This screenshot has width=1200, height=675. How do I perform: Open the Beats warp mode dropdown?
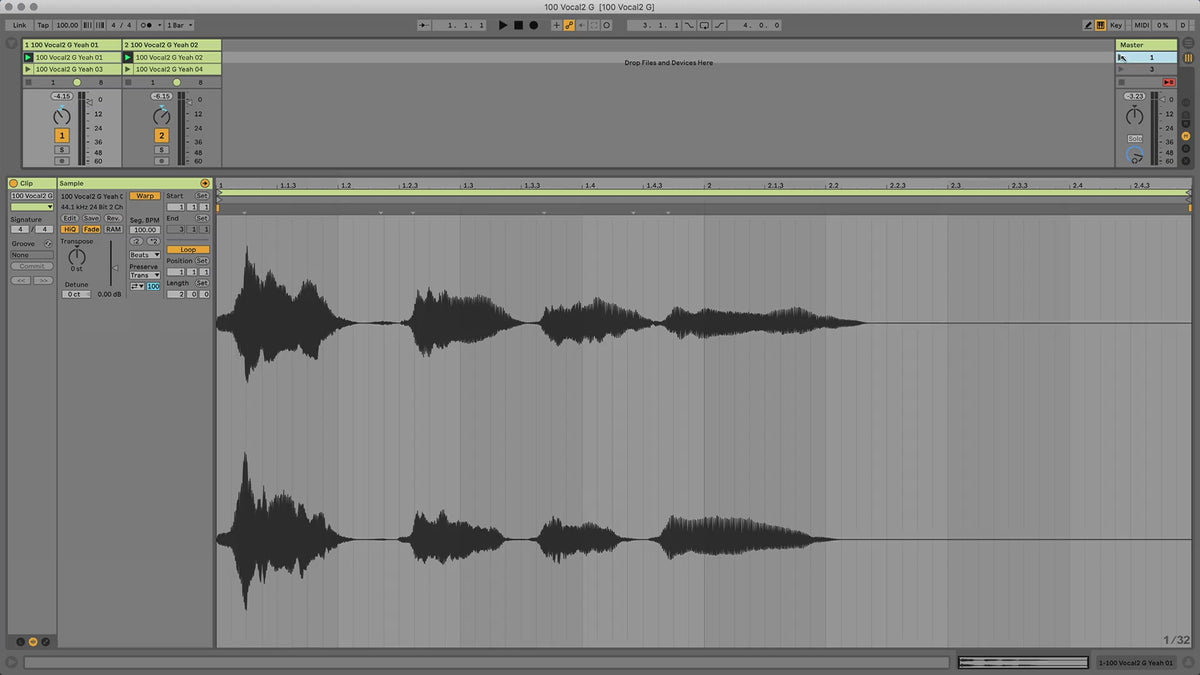(x=144, y=255)
